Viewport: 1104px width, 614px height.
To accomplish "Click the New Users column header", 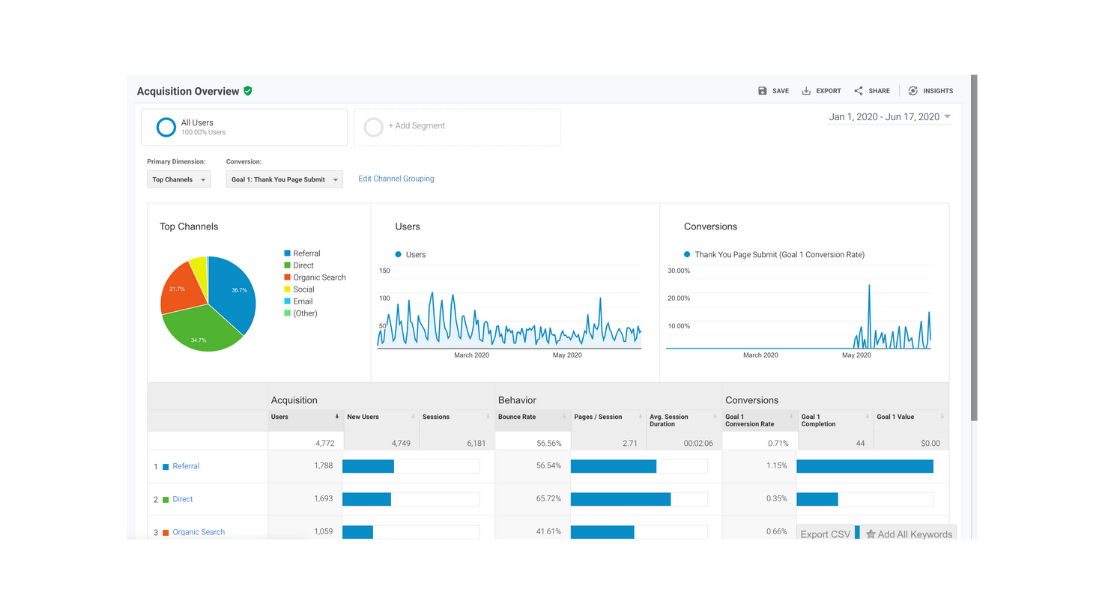I will pos(363,417).
